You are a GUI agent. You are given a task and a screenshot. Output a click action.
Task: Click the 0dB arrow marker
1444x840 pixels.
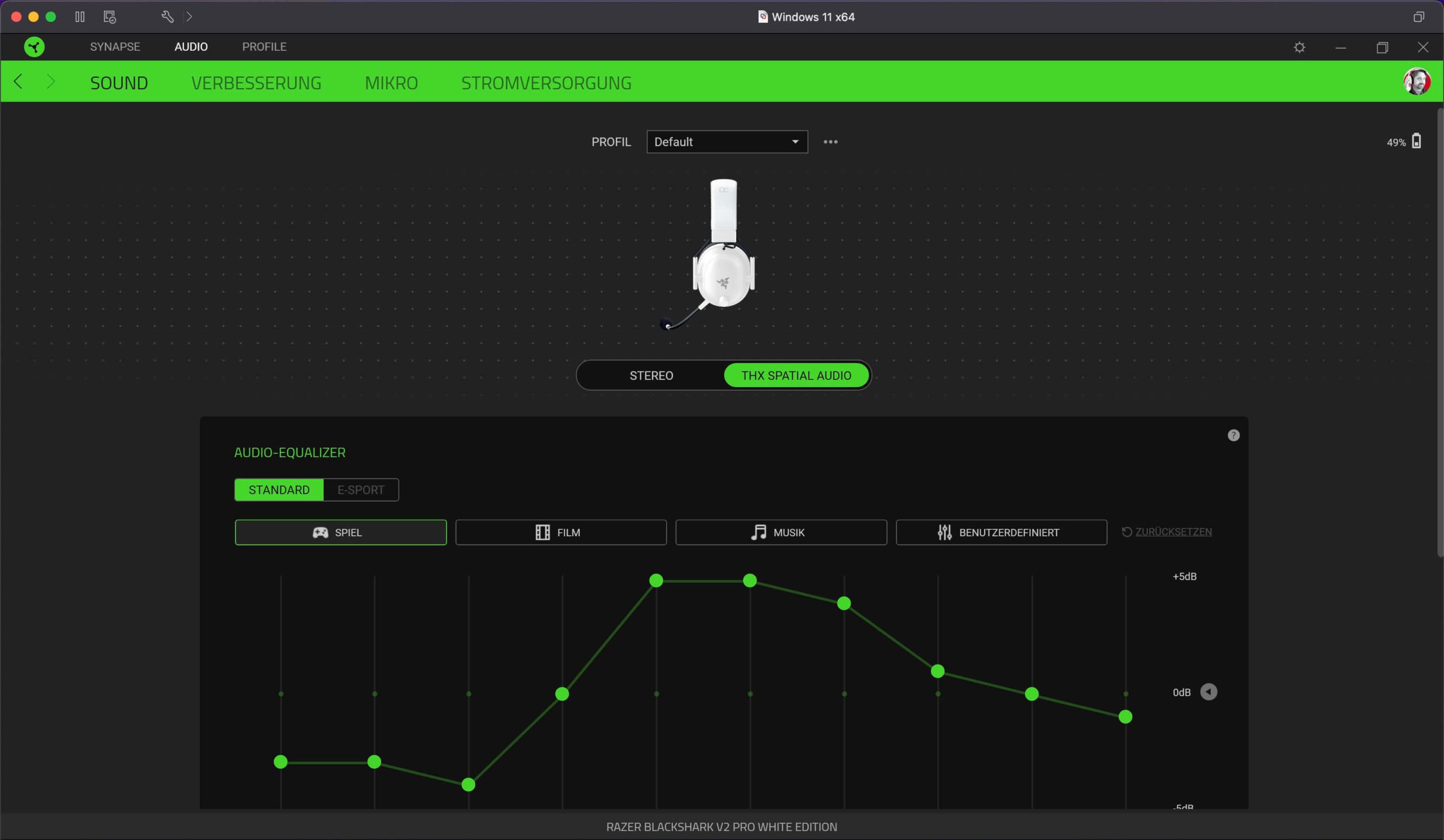(1208, 692)
